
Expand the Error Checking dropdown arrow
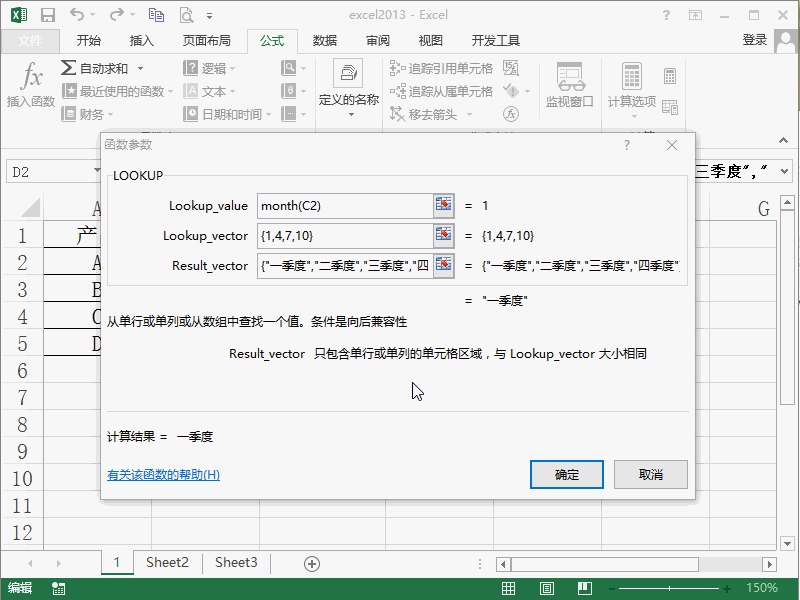point(528,92)
